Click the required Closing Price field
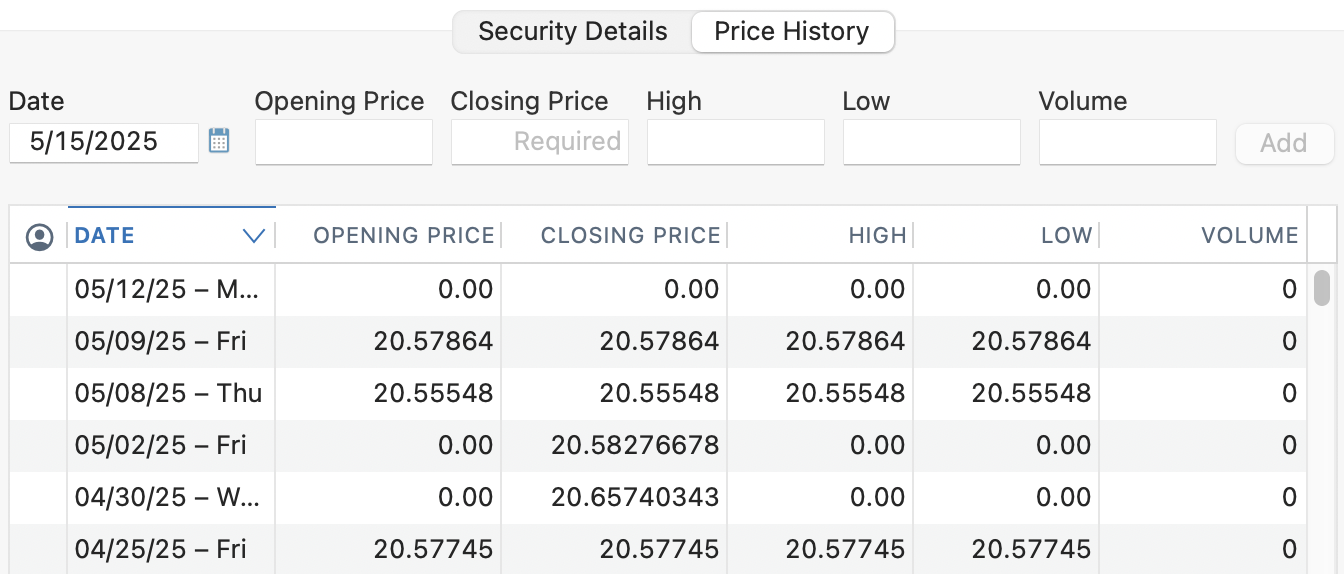The width and height of the screenshot is (1344, 574). point(540,142)
